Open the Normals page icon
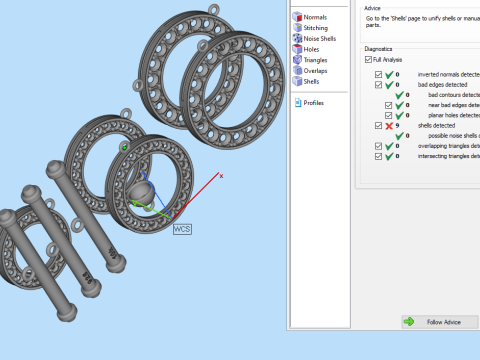Image resolution: width=480 pixels, height=360 pixels. click(297, 17)
